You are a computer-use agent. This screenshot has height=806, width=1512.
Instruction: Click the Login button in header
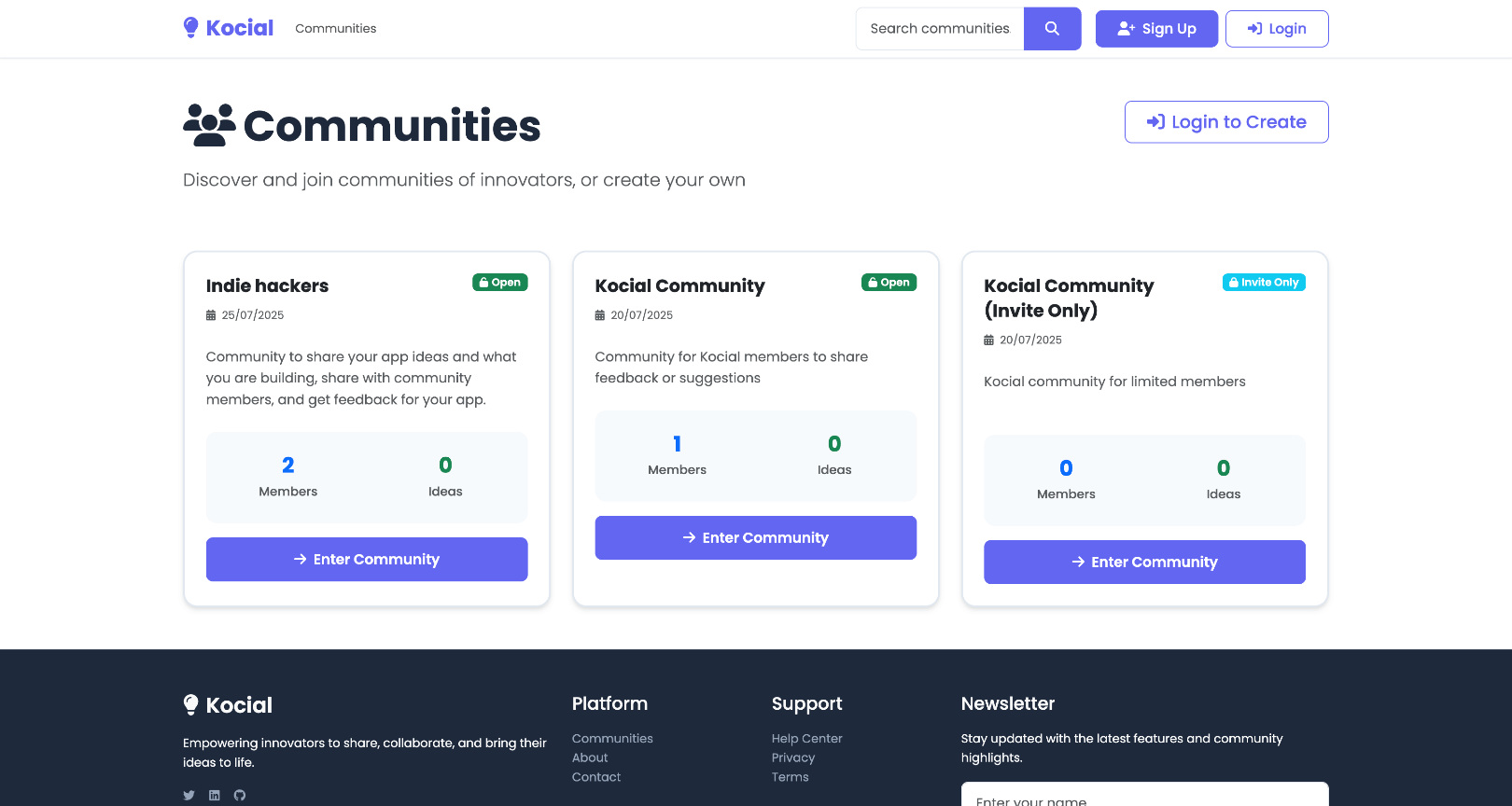[1277, 29]
